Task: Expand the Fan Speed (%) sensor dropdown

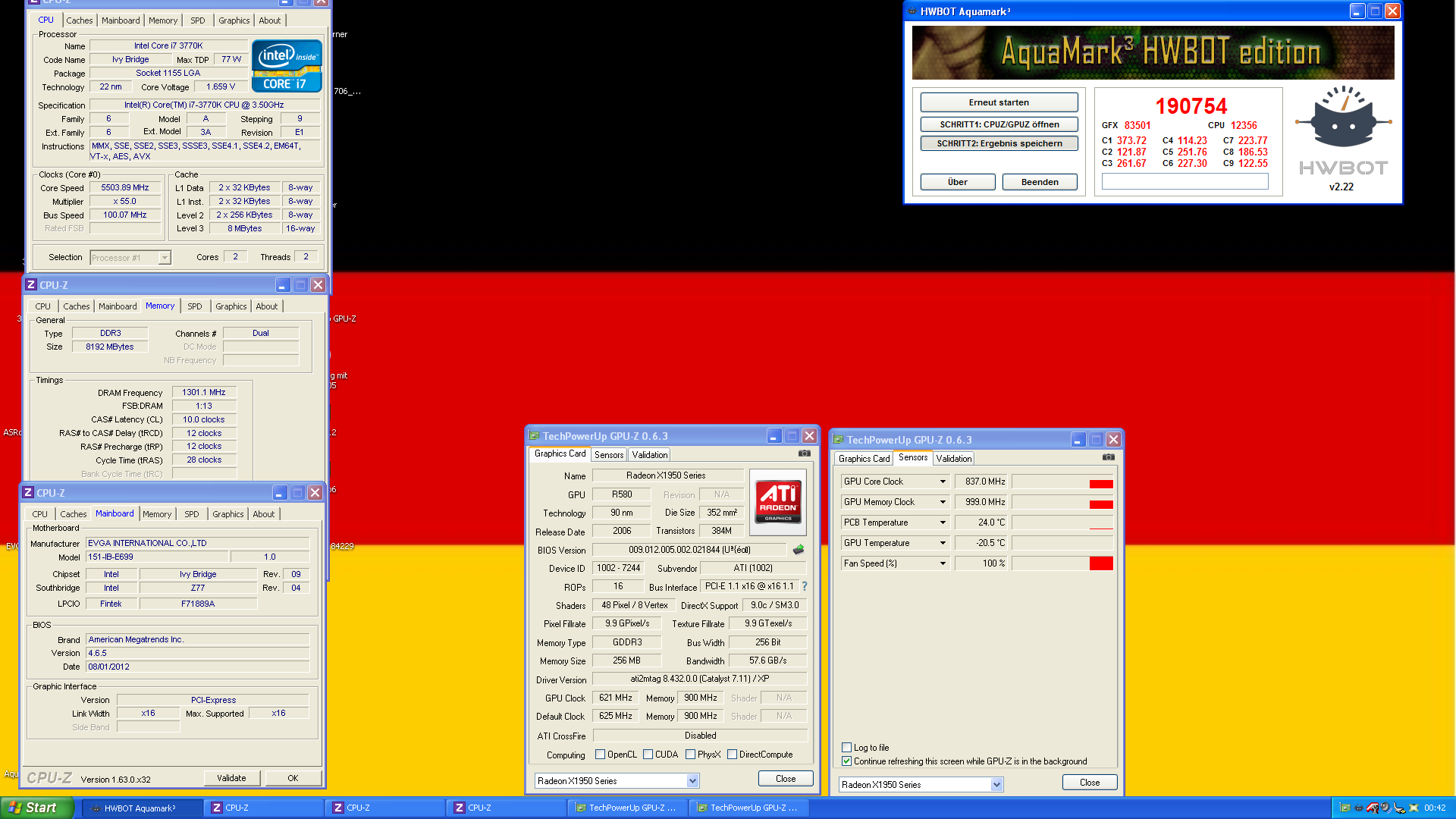Action: [x=943, y=563]
